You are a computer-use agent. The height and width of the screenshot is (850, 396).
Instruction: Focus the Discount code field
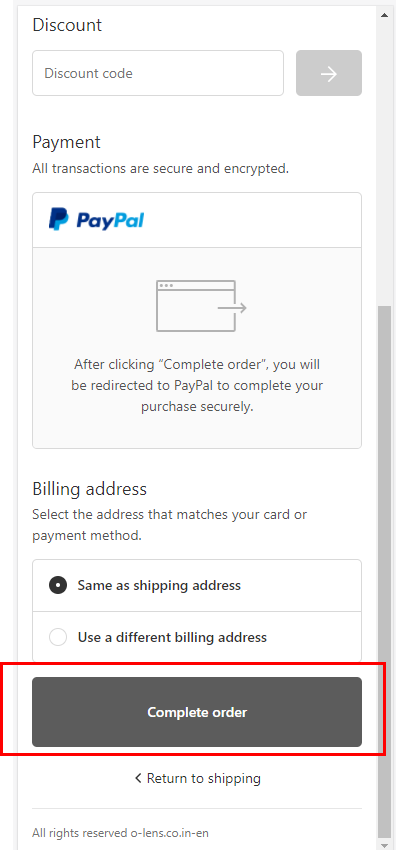point(158,73)
